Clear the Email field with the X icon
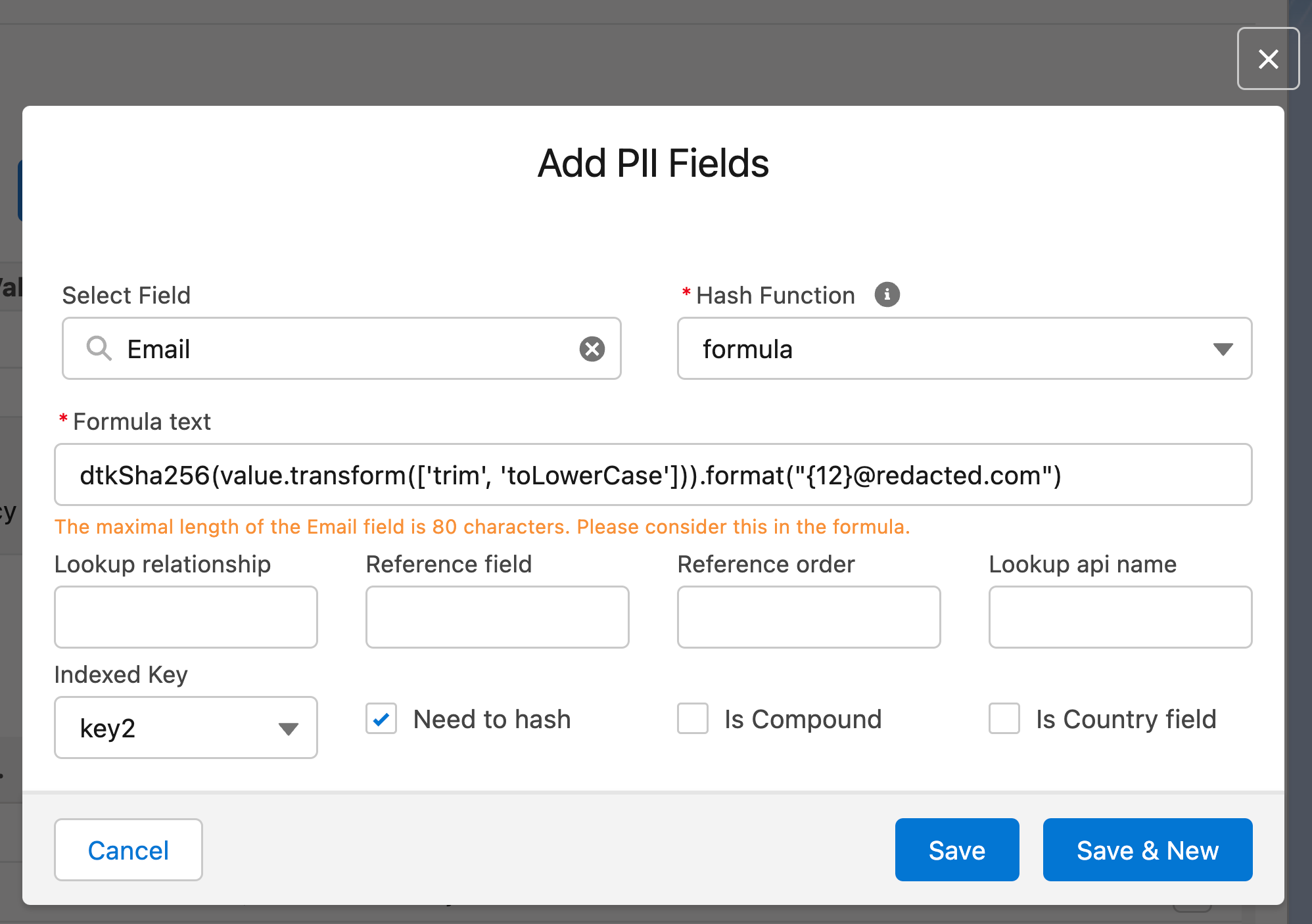The width and height of the screenshot is (1312, 924). 592,348
